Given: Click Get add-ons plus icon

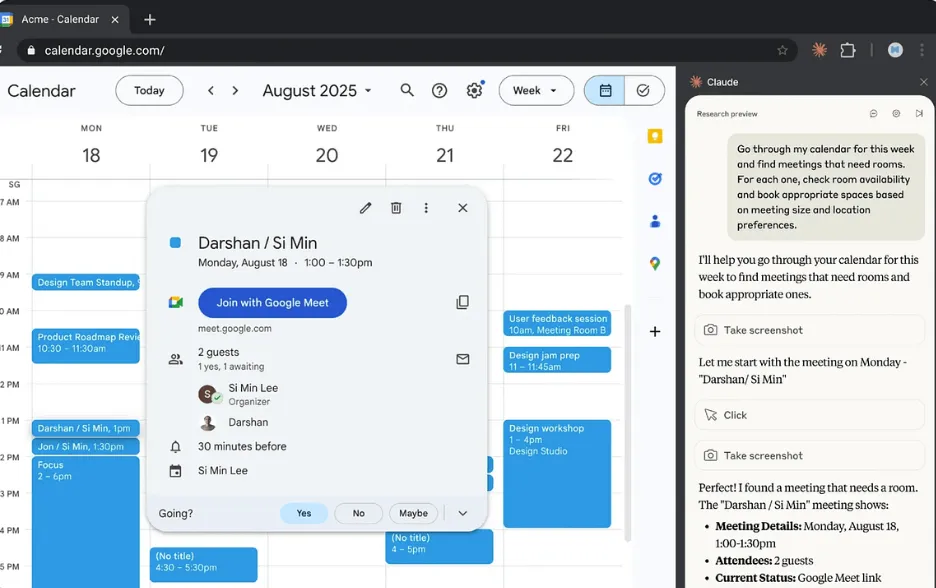Looking at the screenshot, I should click(x=655, y=331).
